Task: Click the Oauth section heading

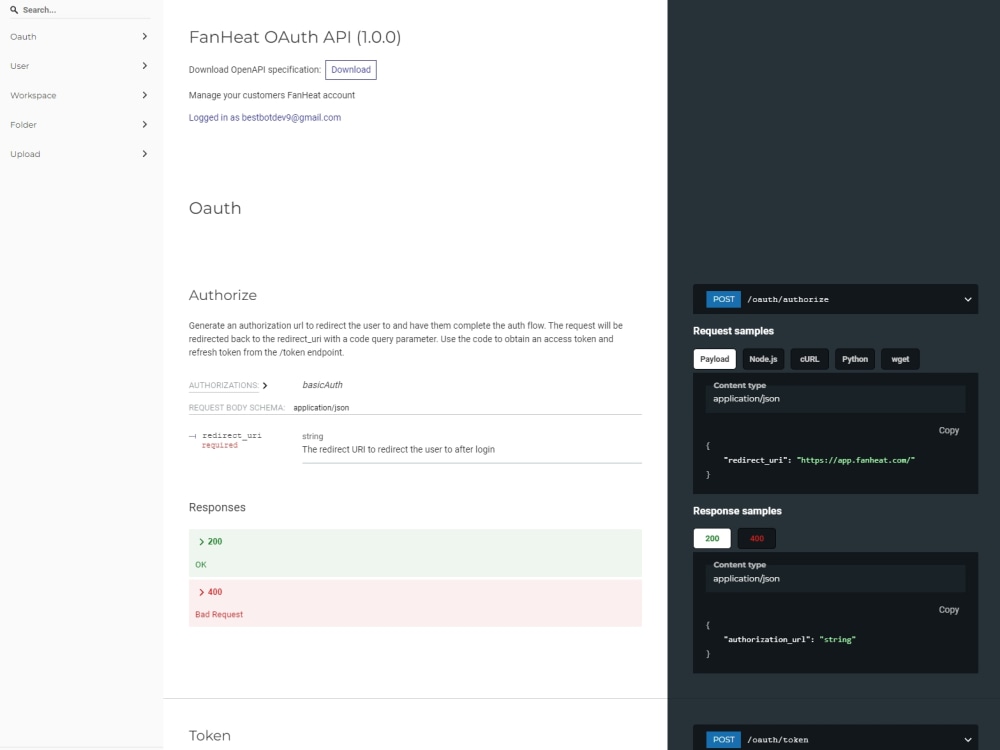Action: [x=215, y=208]
